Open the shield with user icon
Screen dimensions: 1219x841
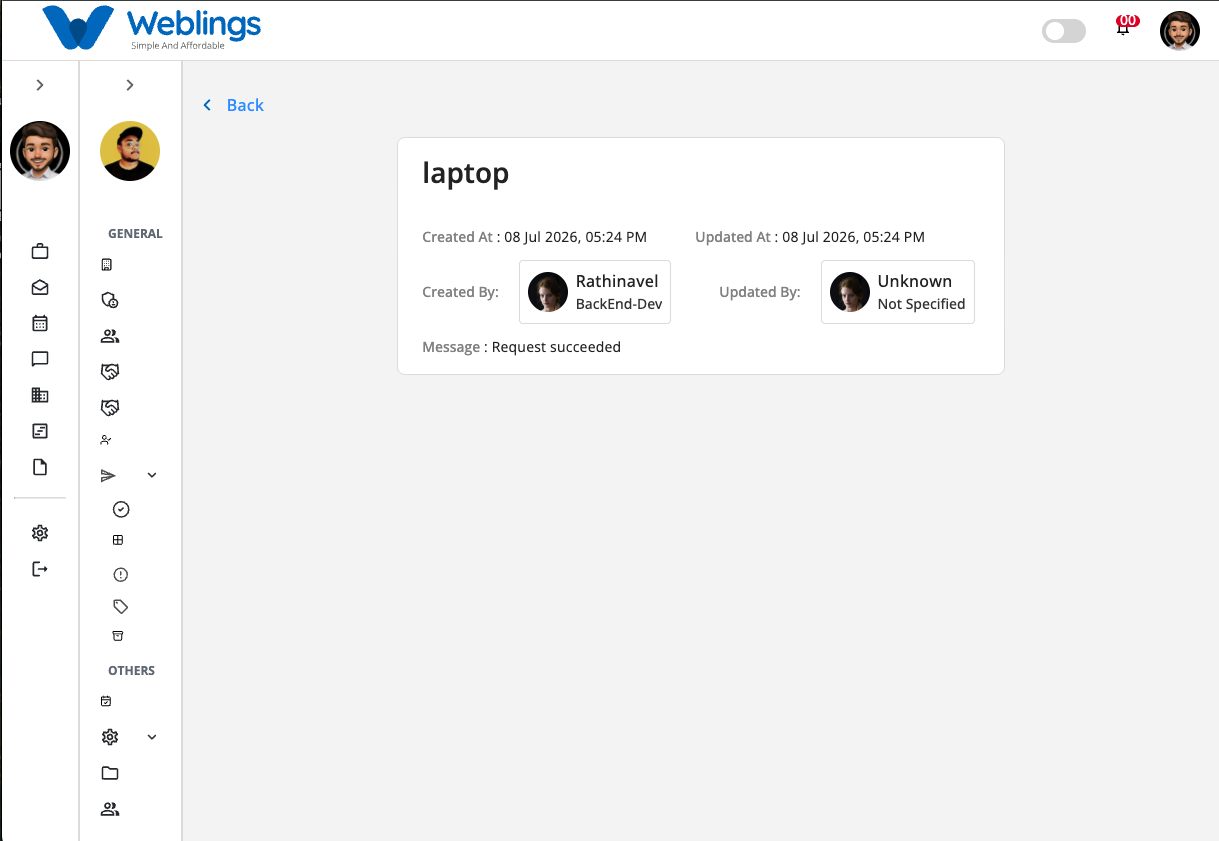[x=110, y=300]
